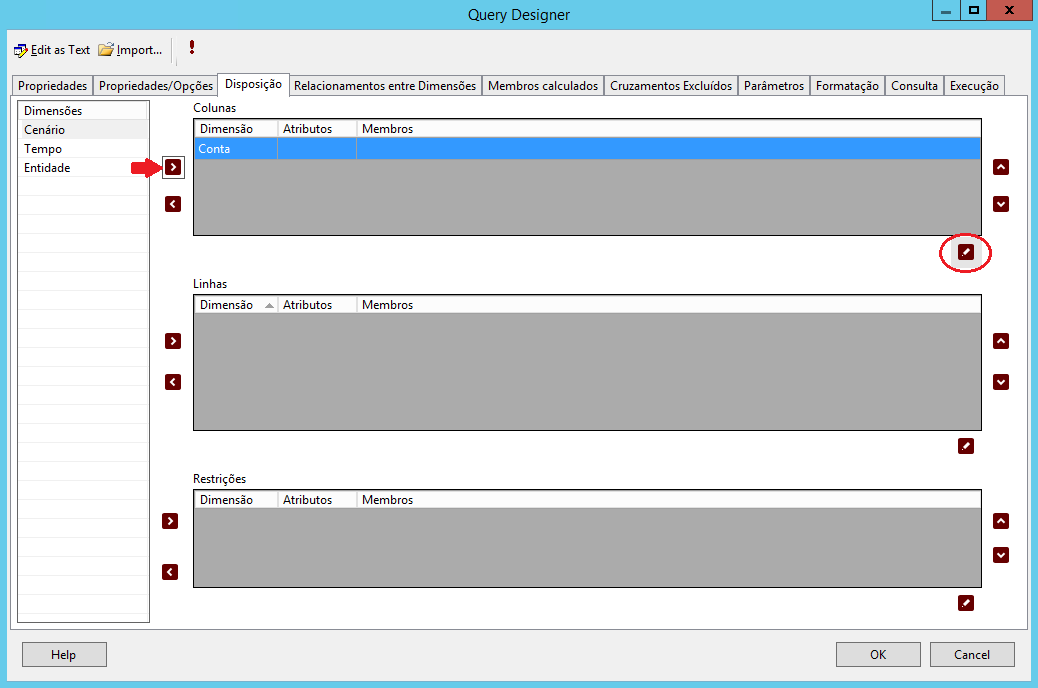Add selected dimension to Linhas with right arrow

click(x=173, y=341)
